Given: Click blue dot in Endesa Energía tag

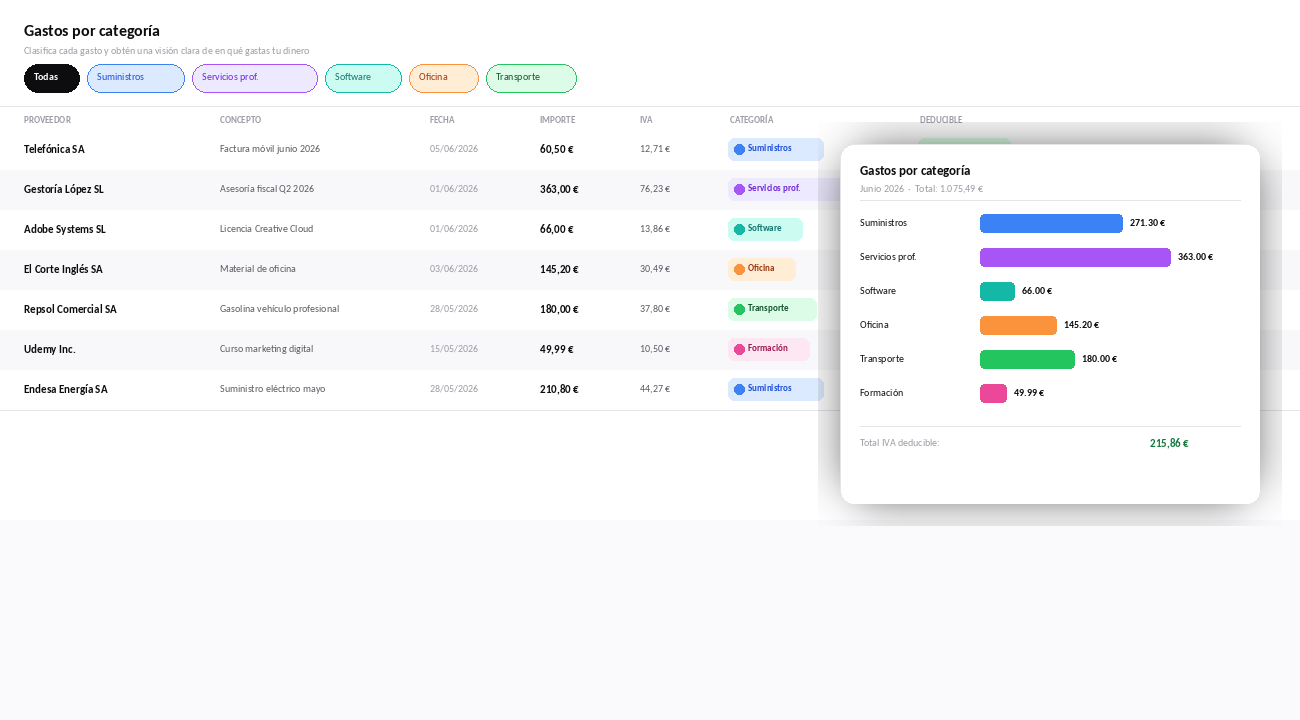Looking at the screenshot, I should pyautogui.click(x=739, y=389).
